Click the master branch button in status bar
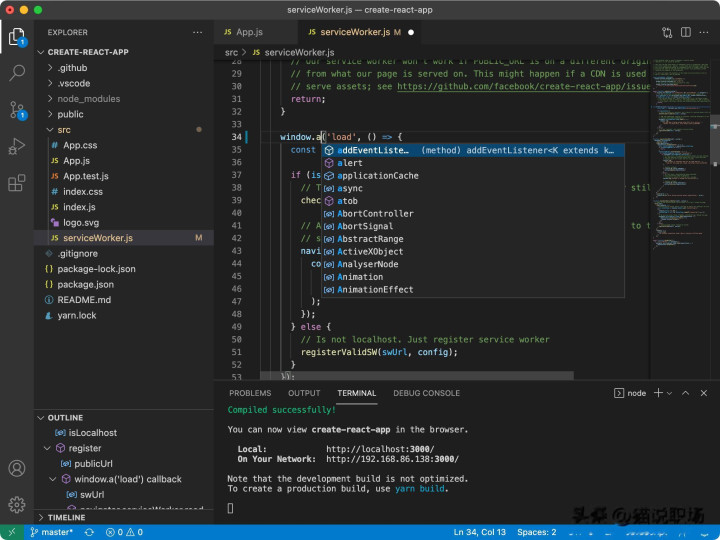720x540 pixels. point(50,532)
